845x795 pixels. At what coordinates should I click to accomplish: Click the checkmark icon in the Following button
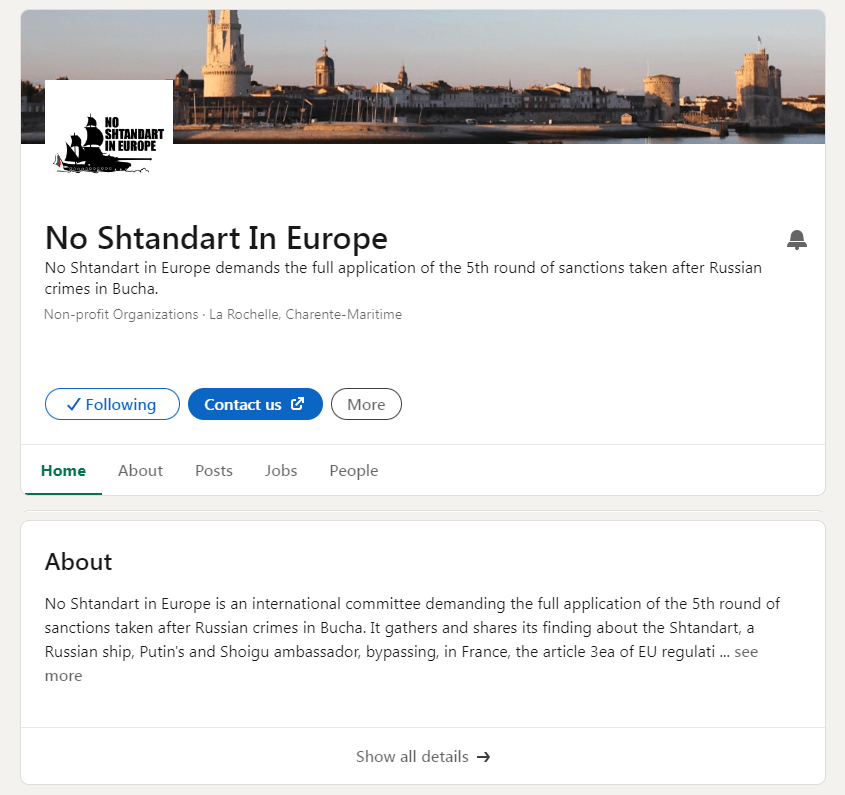pos(74,404)
